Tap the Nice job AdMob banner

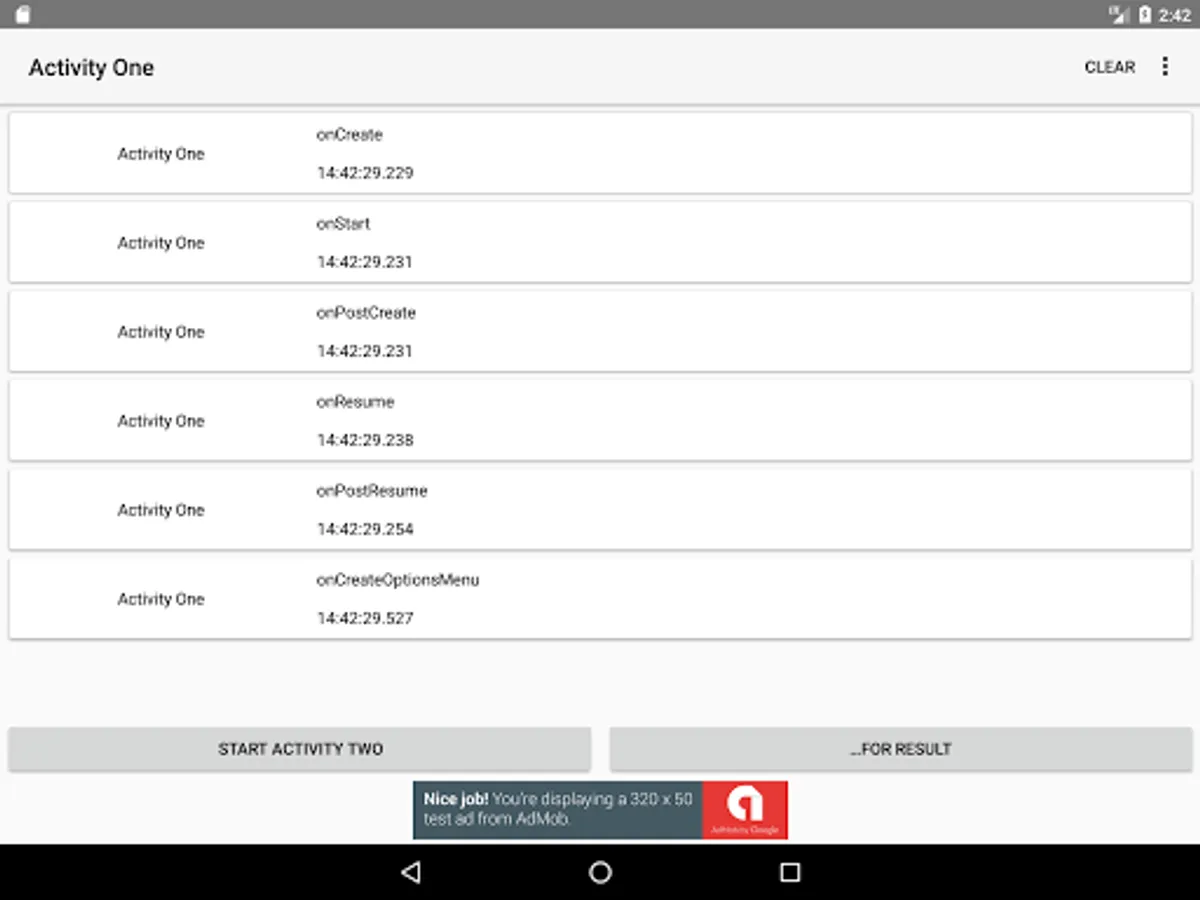tap(560, 809)
